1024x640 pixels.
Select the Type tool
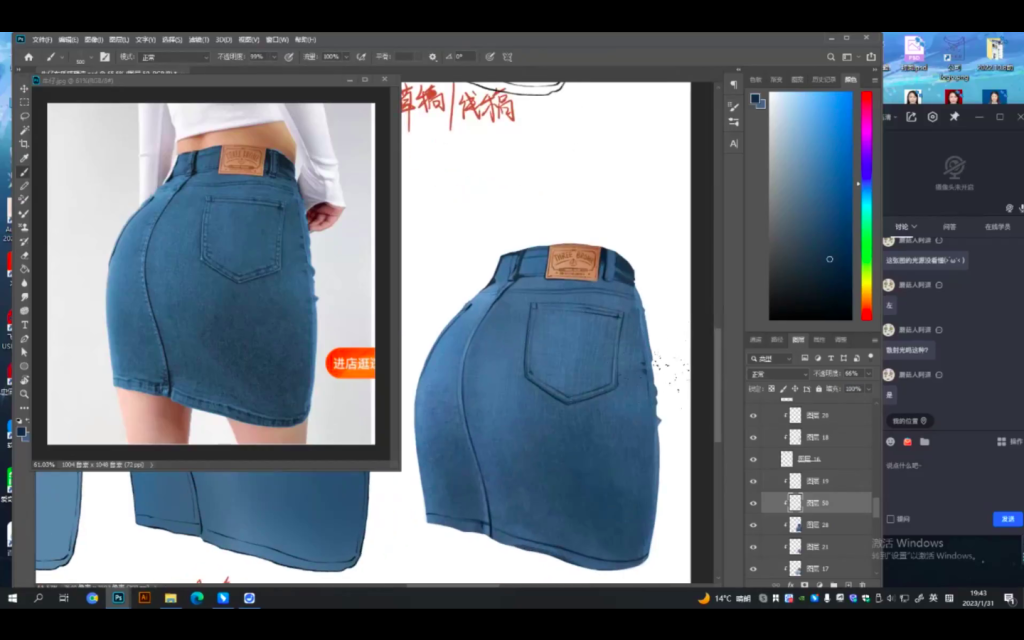coord(25,338)
